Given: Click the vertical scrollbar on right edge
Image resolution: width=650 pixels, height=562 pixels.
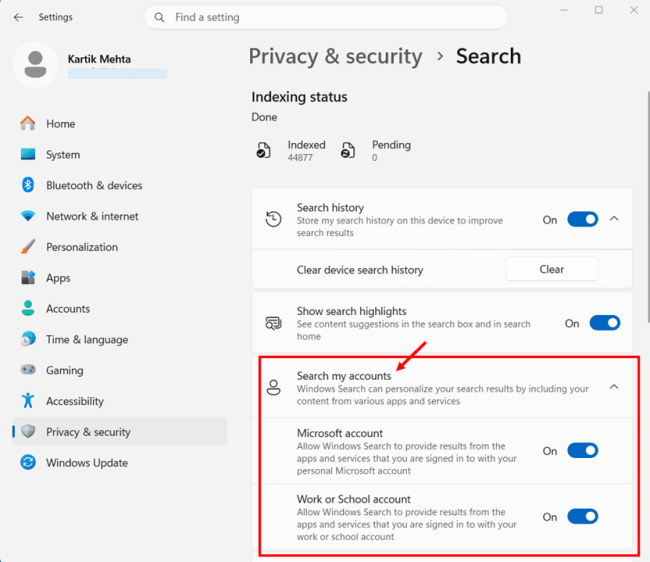Looking at the screenshot, I should click(648, 206).
